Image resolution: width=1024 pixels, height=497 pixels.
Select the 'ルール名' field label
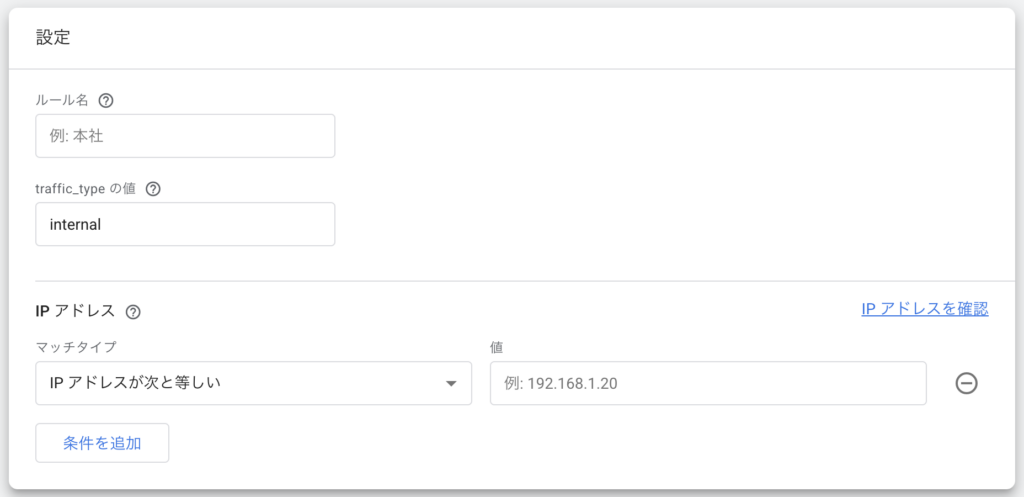point(63,101)
